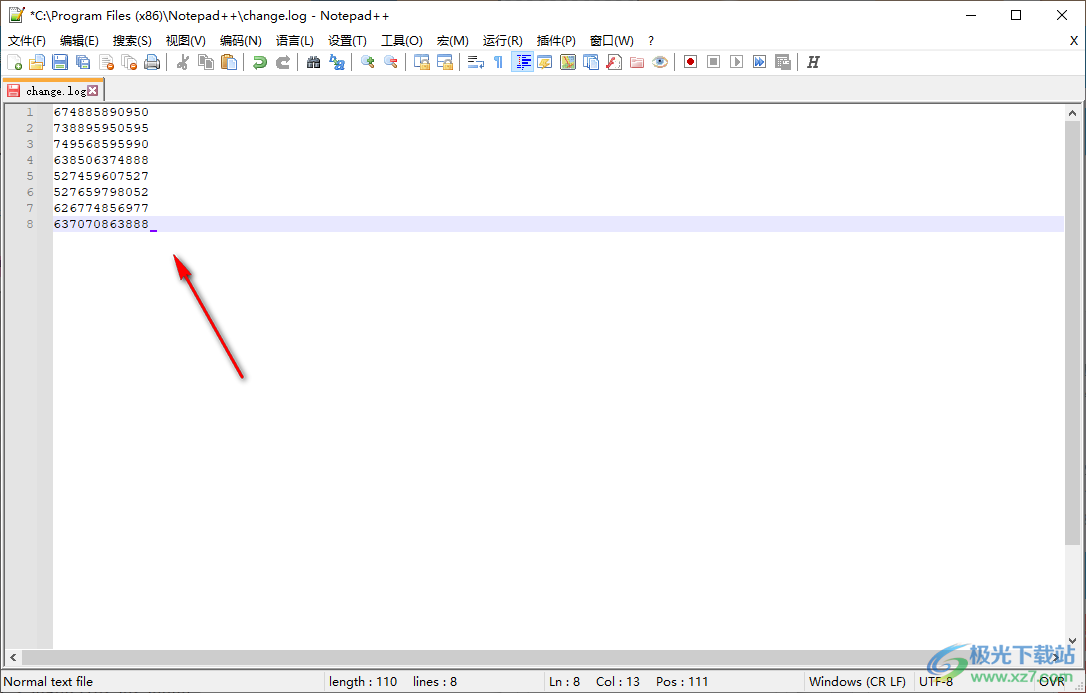Zoom out with the magnifier minus icon
This screenshot has width=1086, height=693.
coord(391,62)
